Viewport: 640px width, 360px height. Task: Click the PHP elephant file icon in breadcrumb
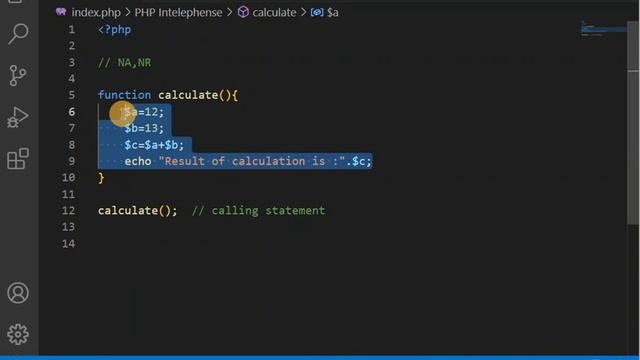point(61,12)
